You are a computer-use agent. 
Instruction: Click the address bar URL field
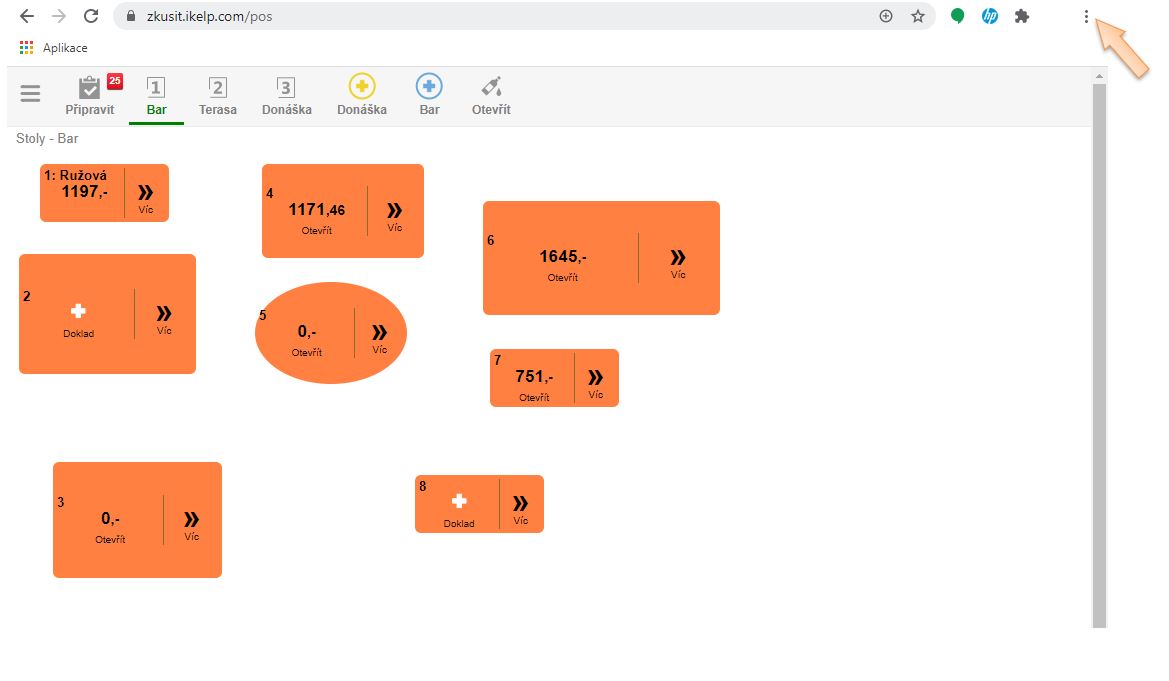[x=500, y=16]
